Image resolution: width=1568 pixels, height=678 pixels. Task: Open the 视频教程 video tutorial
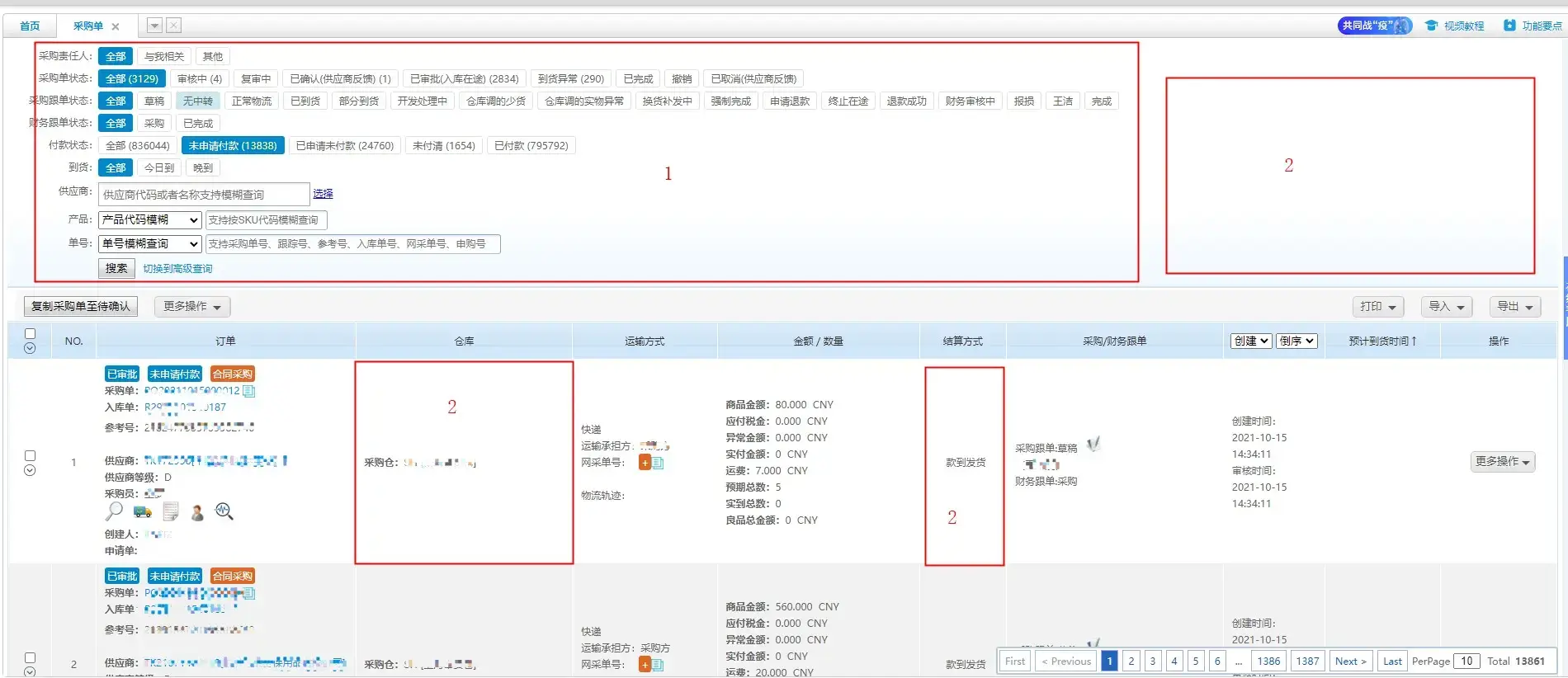point(1455,26)
